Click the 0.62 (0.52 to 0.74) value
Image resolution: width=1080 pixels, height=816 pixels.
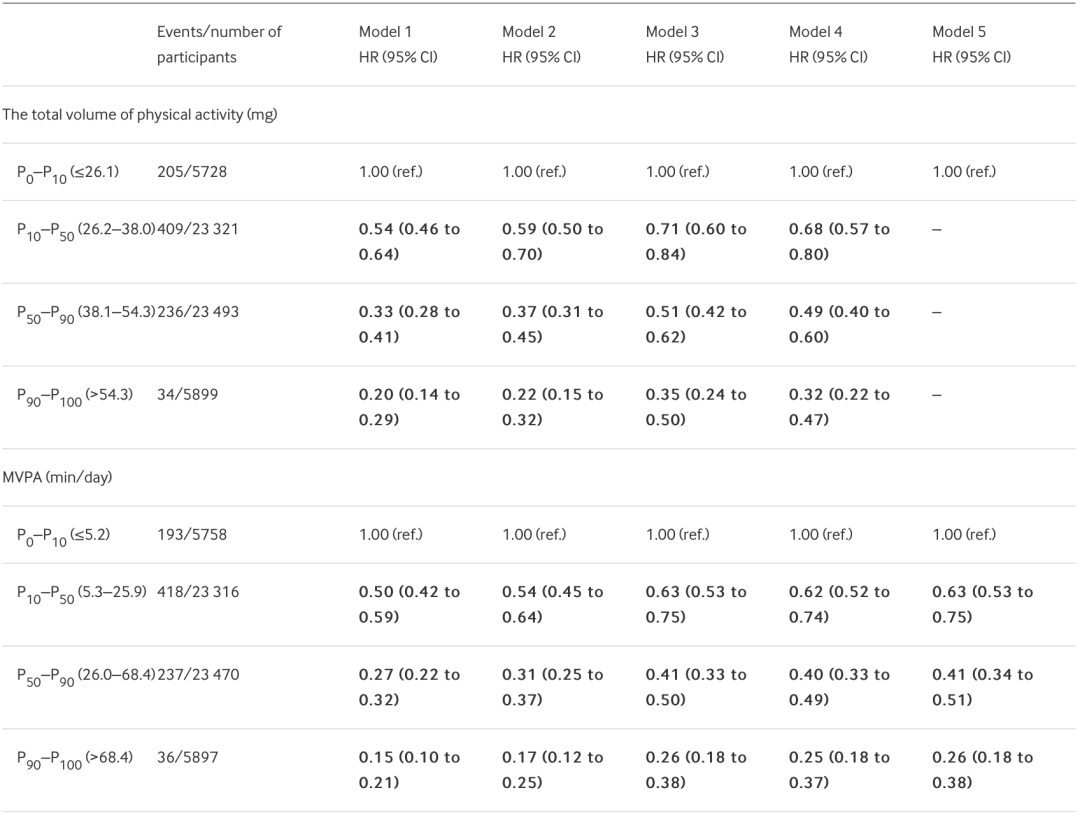839,604
